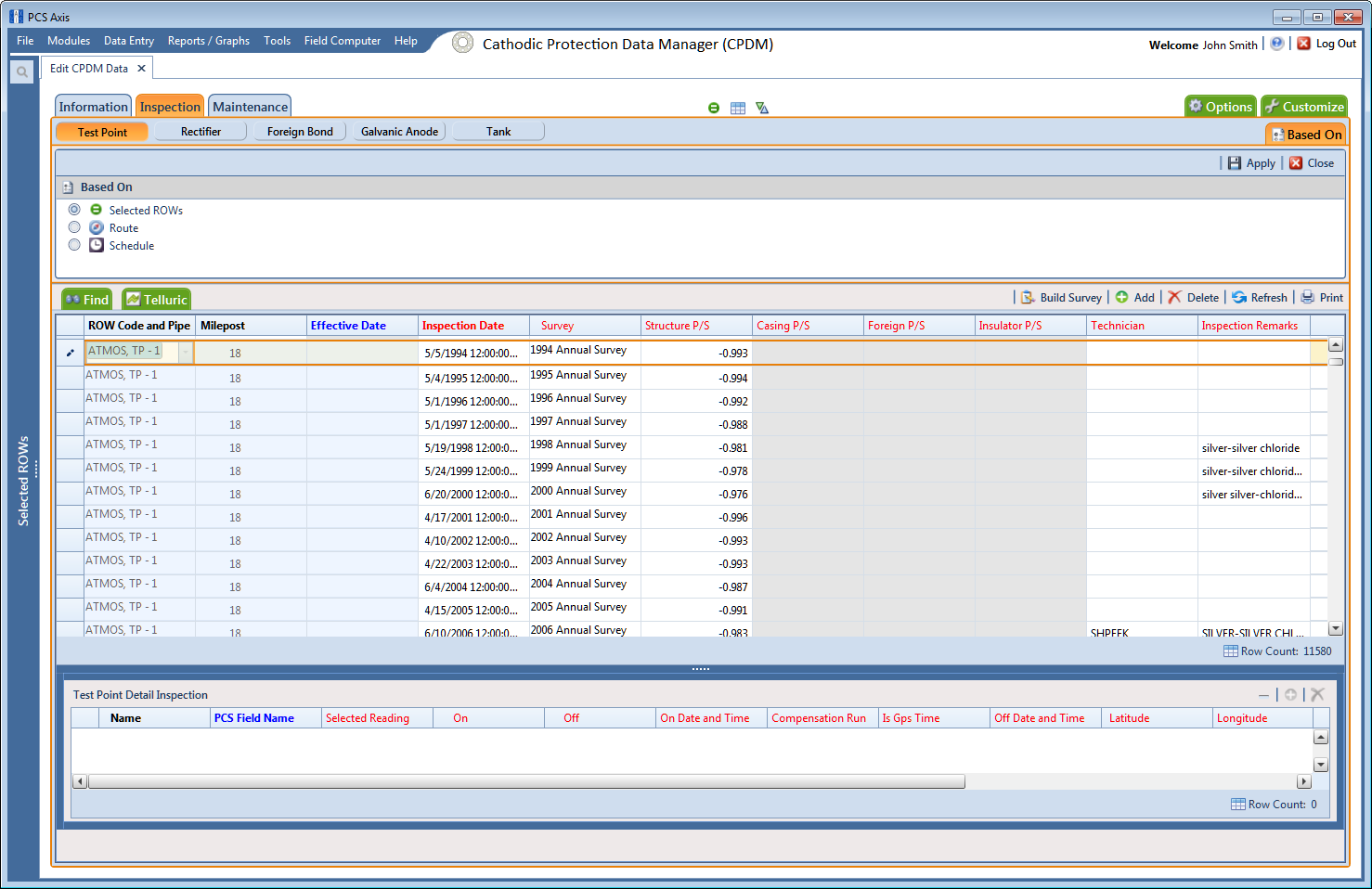Click the 4/17/2001 inspection date cell
This screenshot has width=1372, height=889.
pyautogui.click(x=472, y=518)
